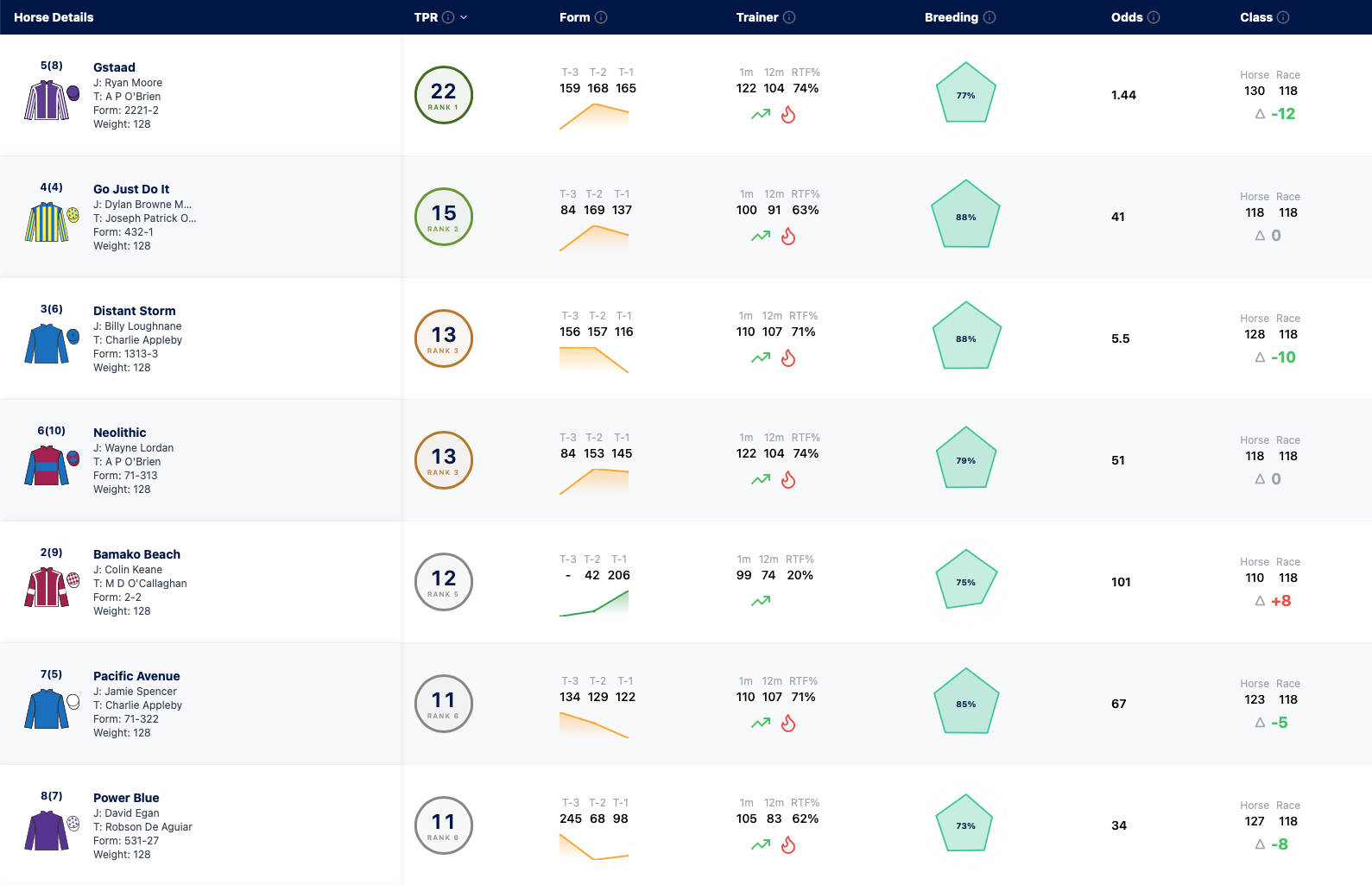Open the TPR sort dropdown chevron
This screenshot has width=1372, height=885.
tap(464, 17)
